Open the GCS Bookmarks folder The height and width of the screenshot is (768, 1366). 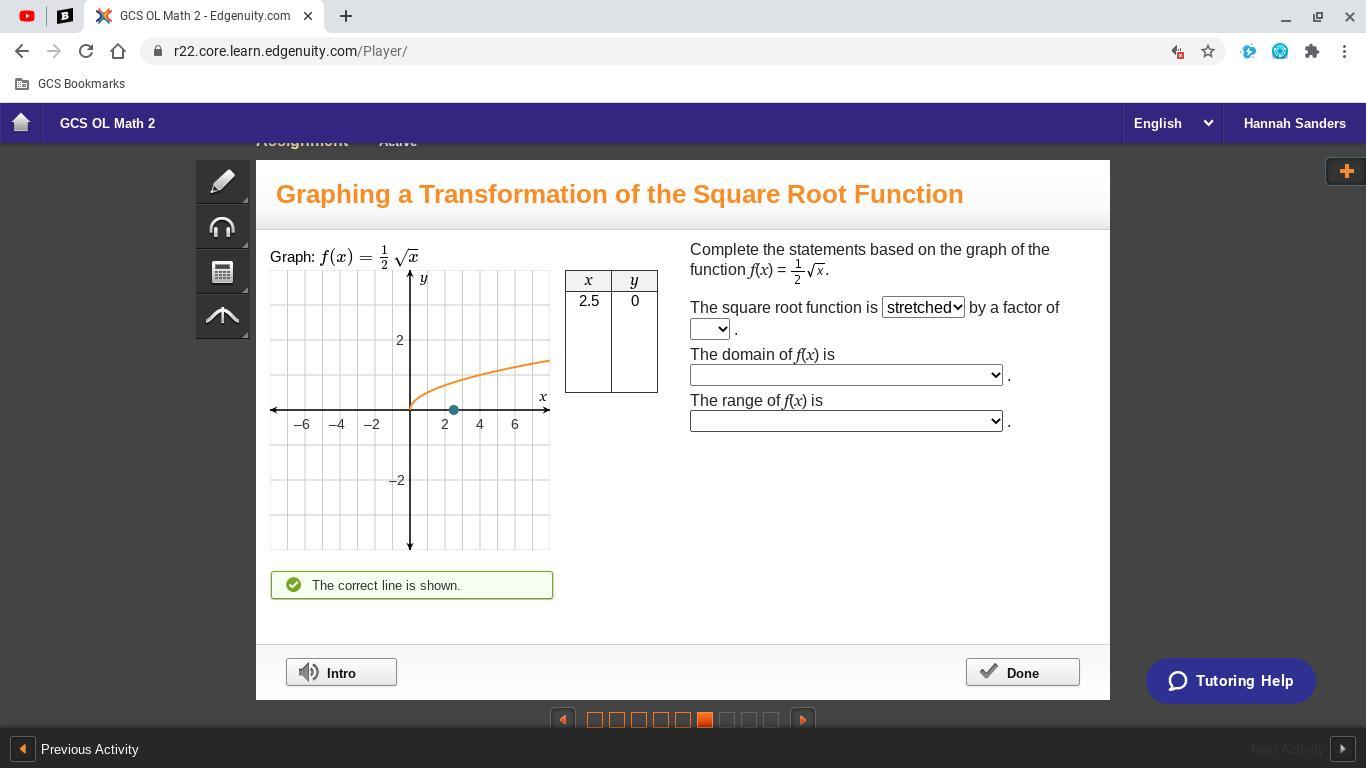click(x=70, y=84)
